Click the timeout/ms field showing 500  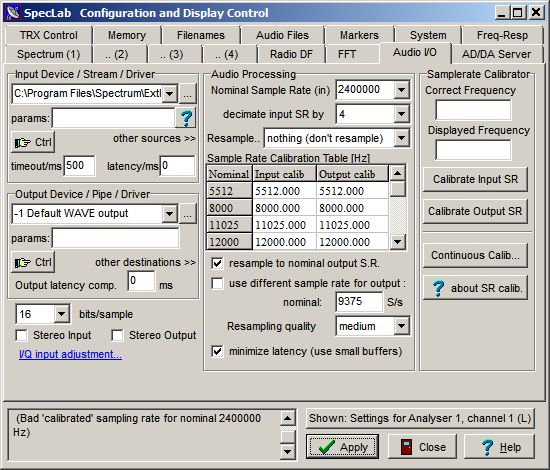[x=79, y=166]
